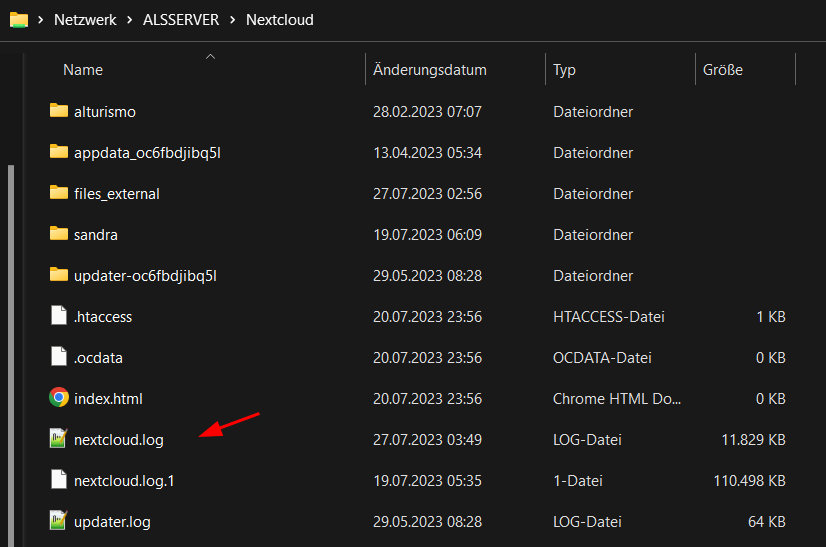826x547 pixels.
Task: Click the 1 KB size of .htaccess
Action: coord(771,317)
